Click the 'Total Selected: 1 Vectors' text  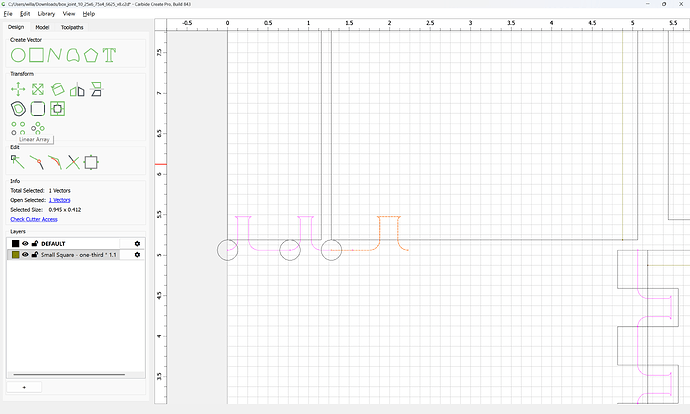coord(40,191)
